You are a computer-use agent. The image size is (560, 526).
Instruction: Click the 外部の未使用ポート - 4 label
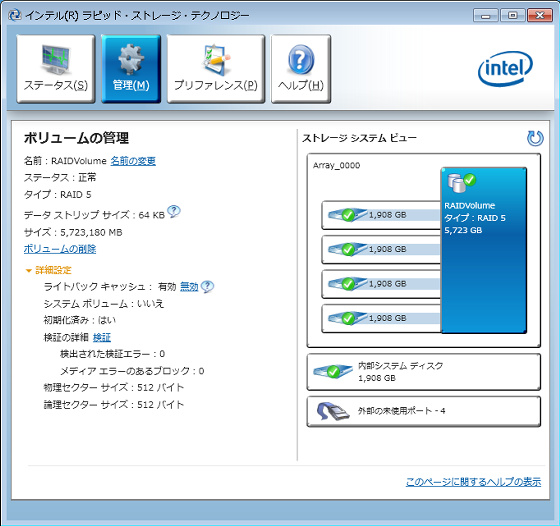point(401,411)
